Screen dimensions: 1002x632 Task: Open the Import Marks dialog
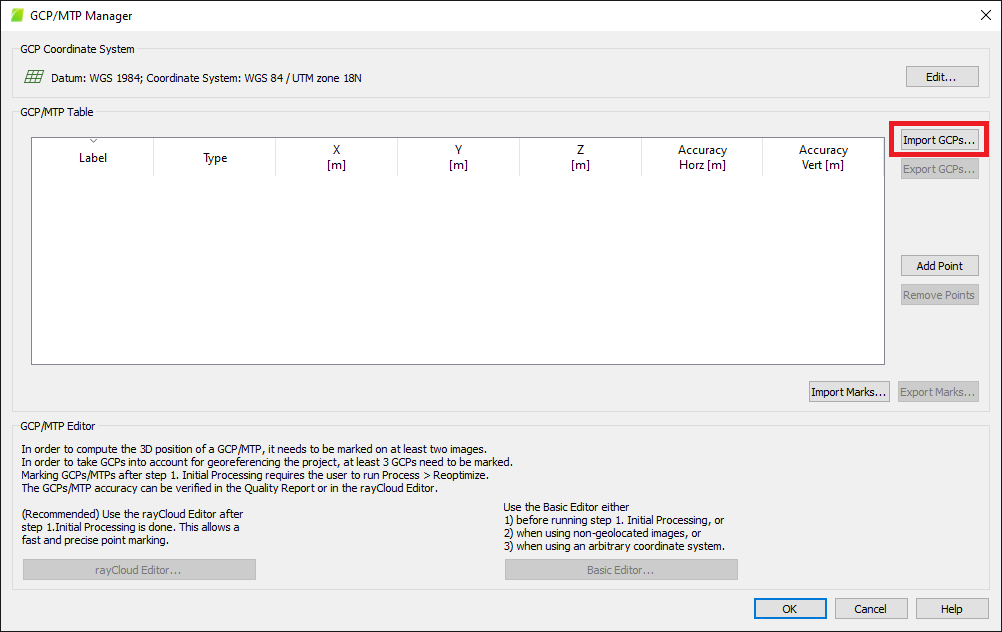tap(849, 392)
